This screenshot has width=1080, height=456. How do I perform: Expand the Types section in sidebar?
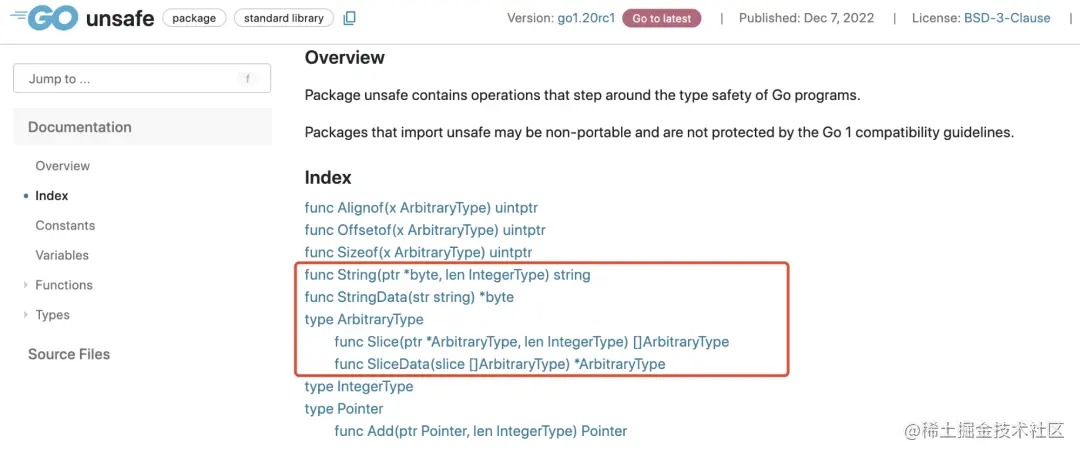26,315
